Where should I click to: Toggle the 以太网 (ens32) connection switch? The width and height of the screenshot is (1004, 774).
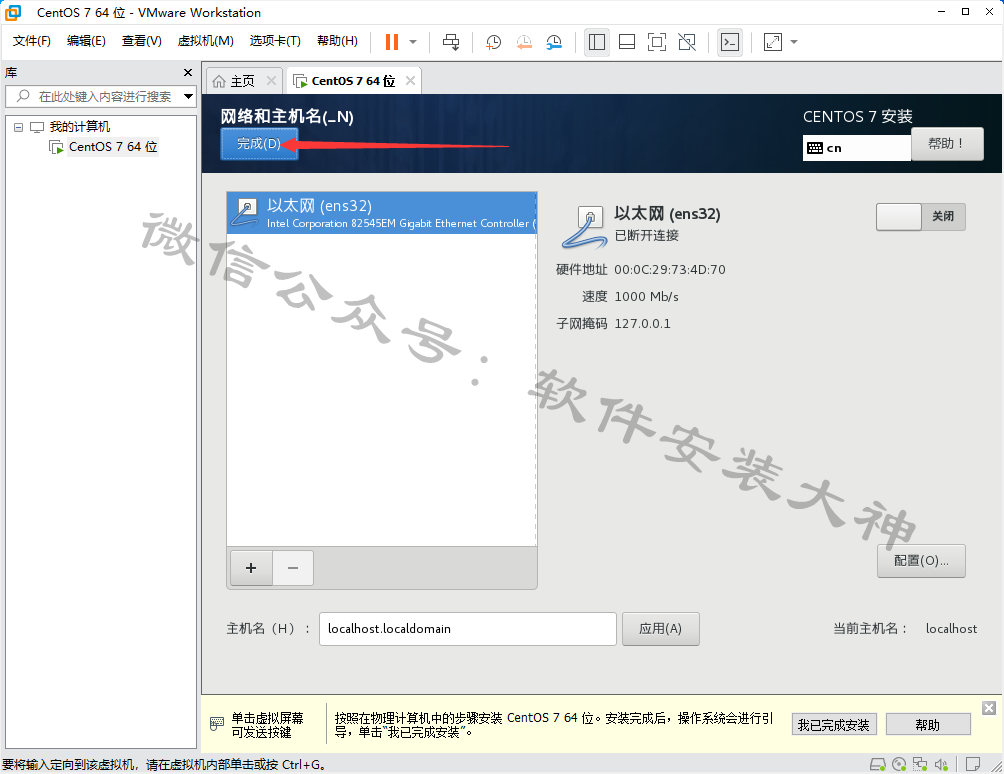click(920, 216)
